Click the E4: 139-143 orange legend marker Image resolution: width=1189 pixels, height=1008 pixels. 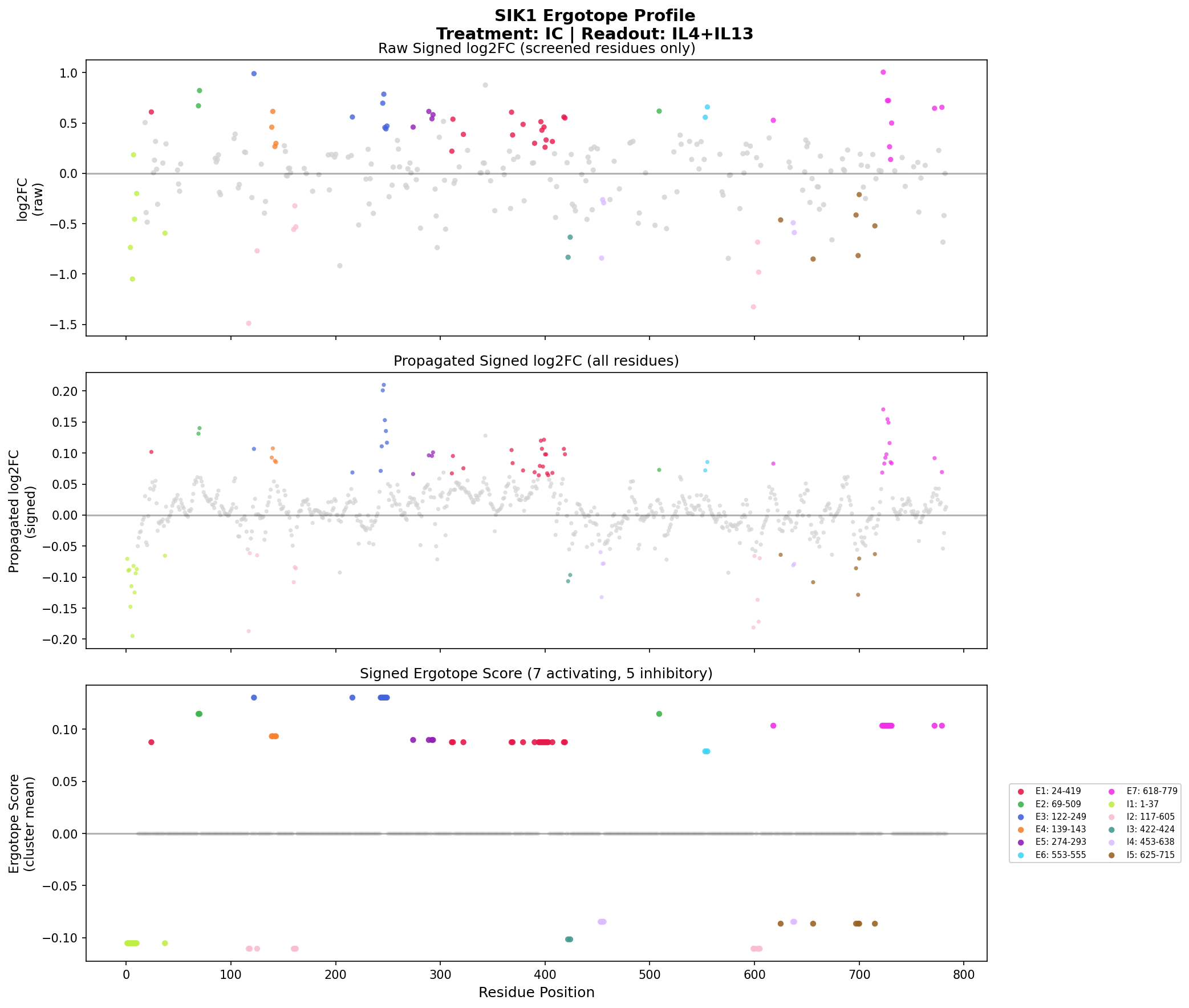[1021, 829]
